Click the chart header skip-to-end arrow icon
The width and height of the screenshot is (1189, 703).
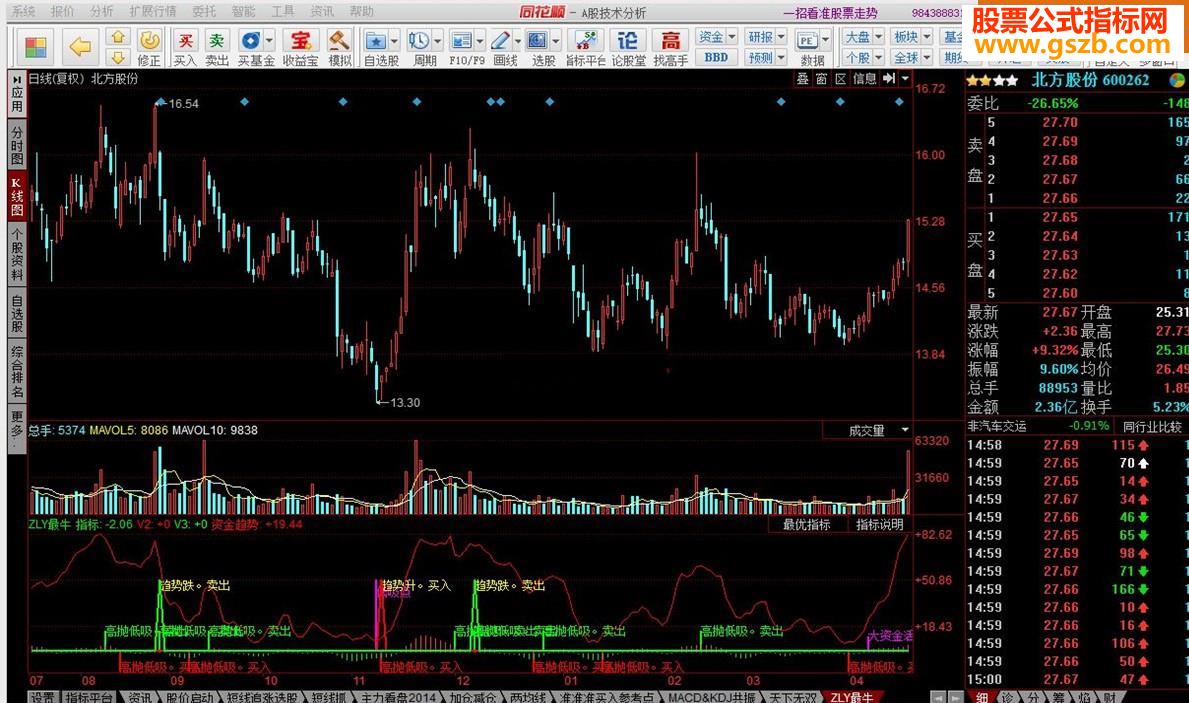(x=889, y=78)
